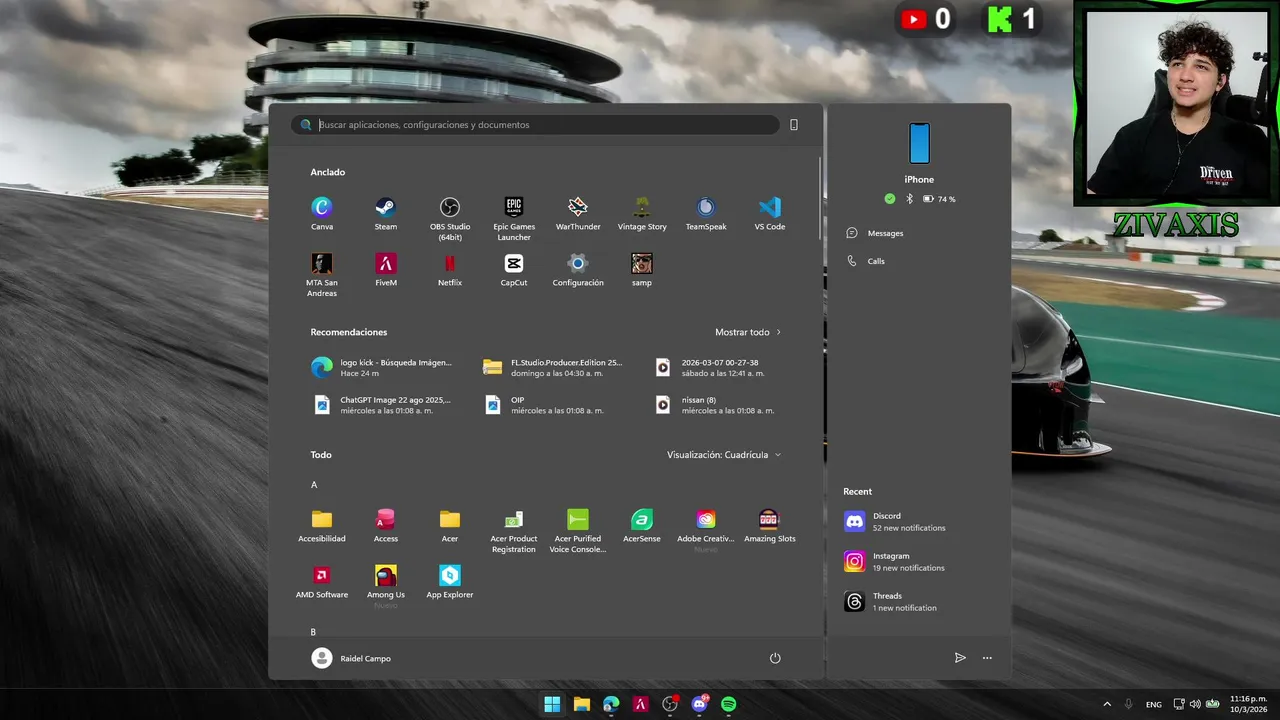Launch Steam from pinned apps

click(x=386, y=213)
